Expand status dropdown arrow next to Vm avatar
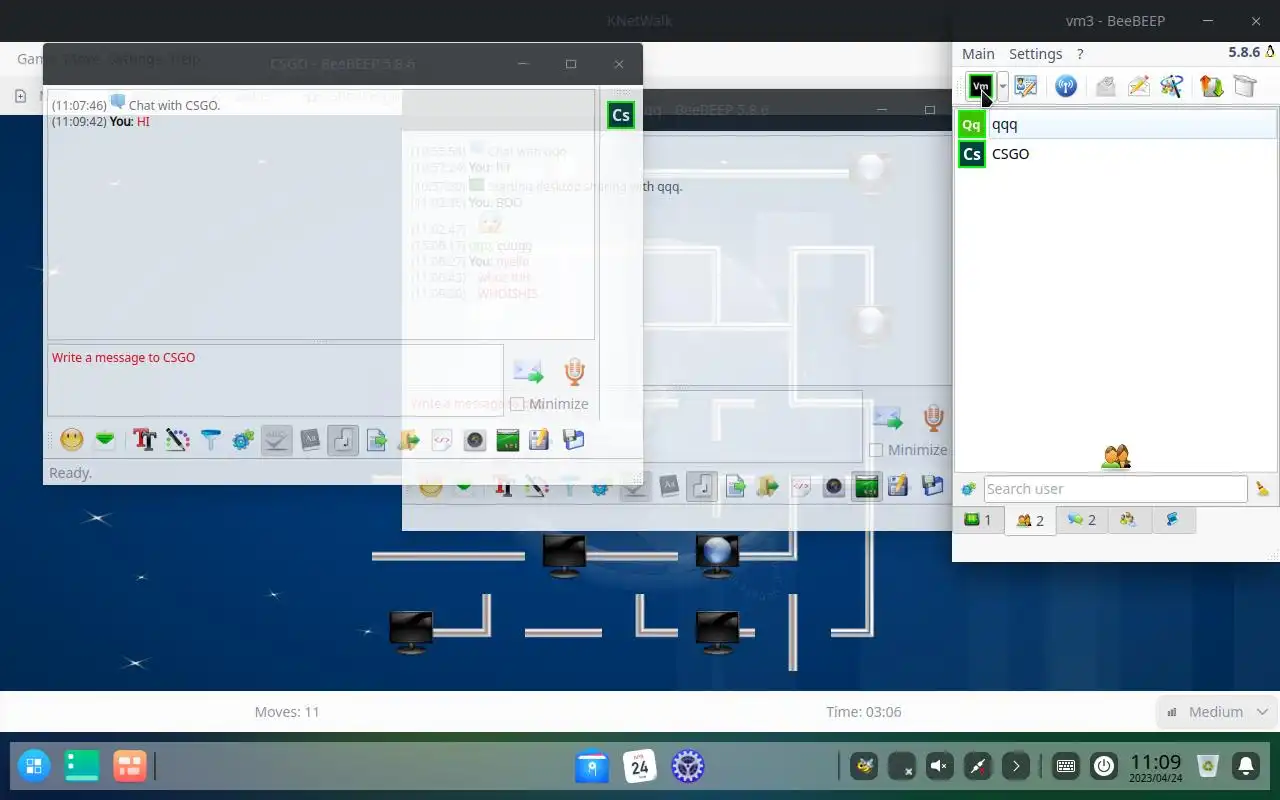This screenshot has height=800, width=1280. coord(1002,87)
